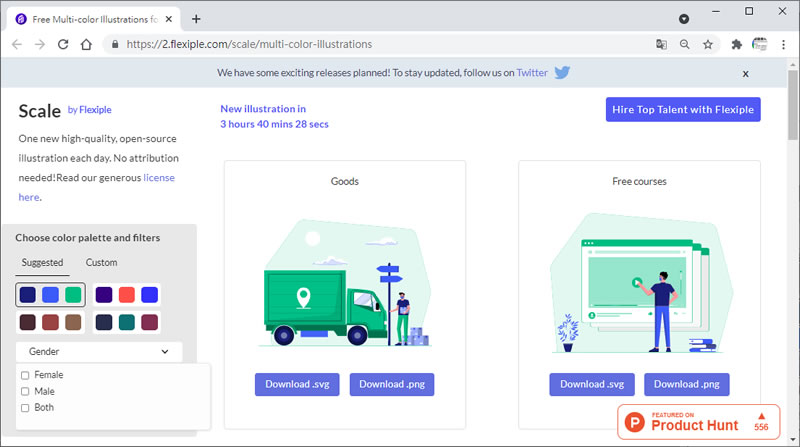Download the Goods illustration as .svg
Image resolution: width=800 pixels, height=447 pixels.
point(297,384)
